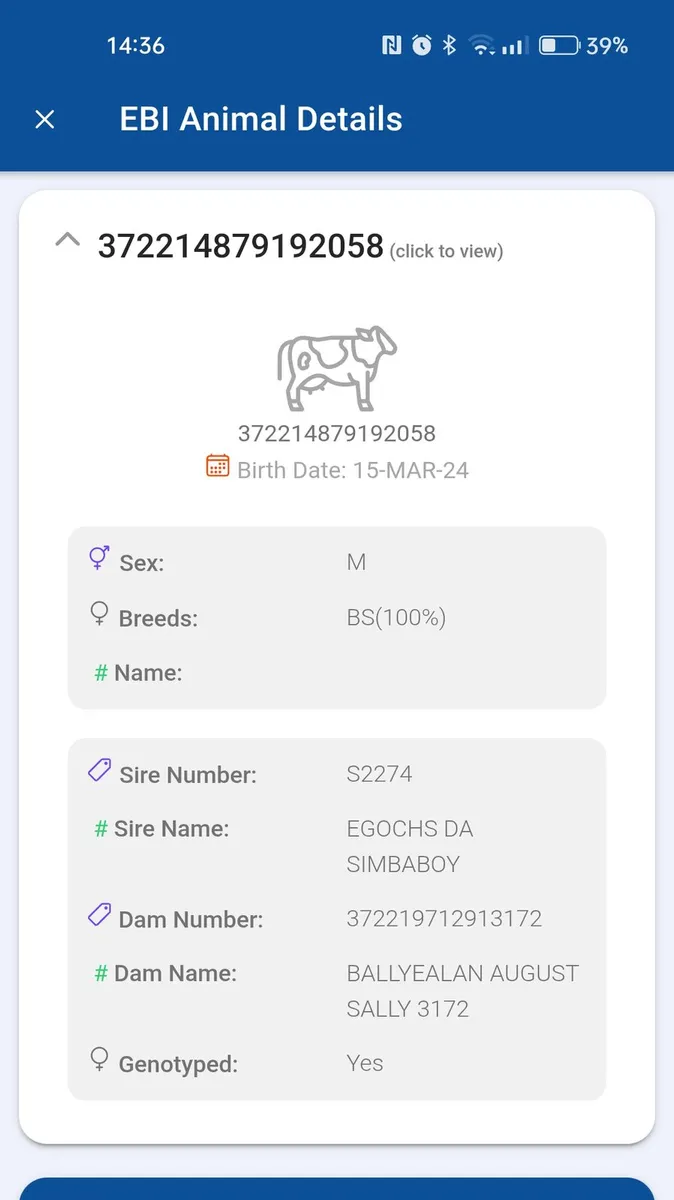Click the hash icon beside Sire Name
Screen dimensions: 674x1200
click(101, 829)
